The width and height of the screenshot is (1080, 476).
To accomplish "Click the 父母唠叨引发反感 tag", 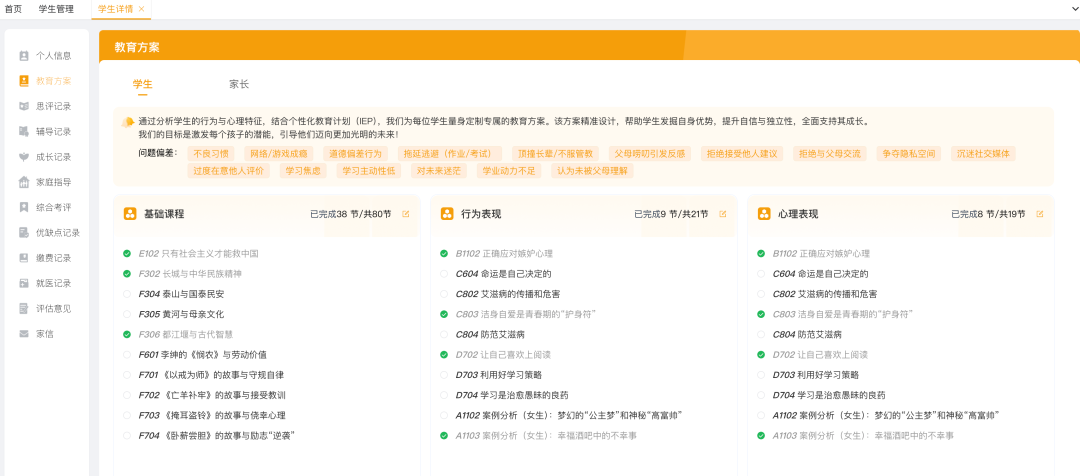I will click(x=650, y=154).
